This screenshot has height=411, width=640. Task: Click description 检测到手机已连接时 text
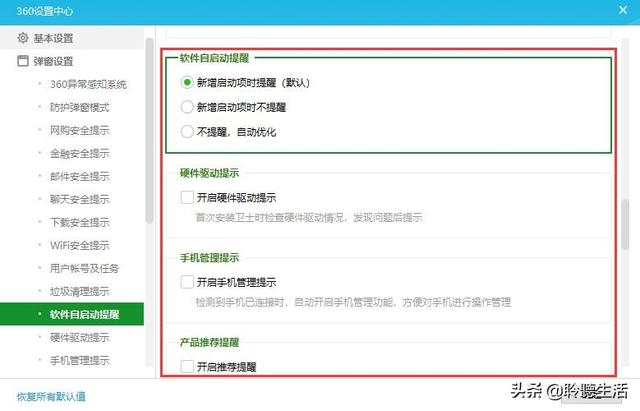coord(353,302)
